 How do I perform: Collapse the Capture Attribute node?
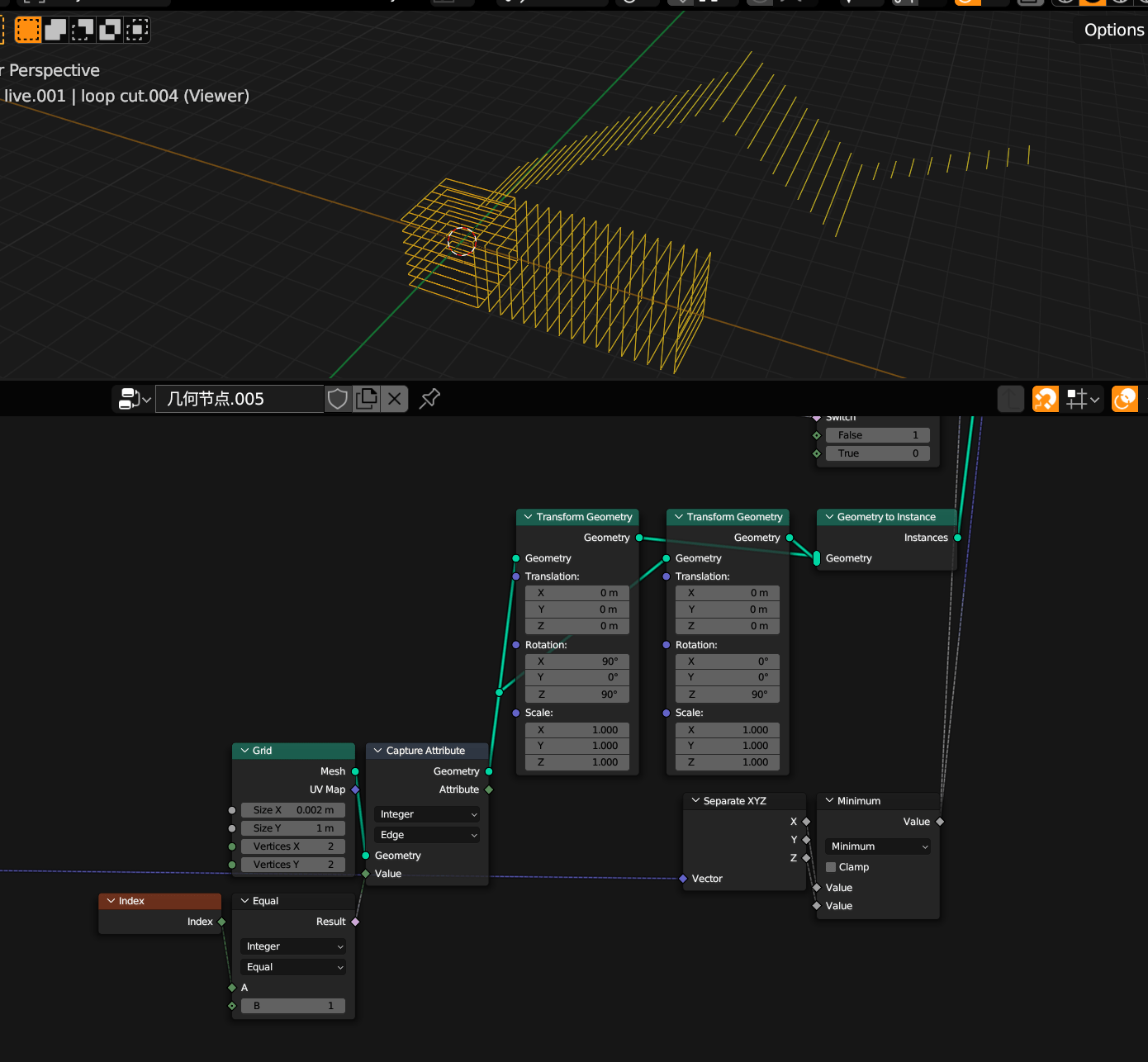(x=377, y=751)
